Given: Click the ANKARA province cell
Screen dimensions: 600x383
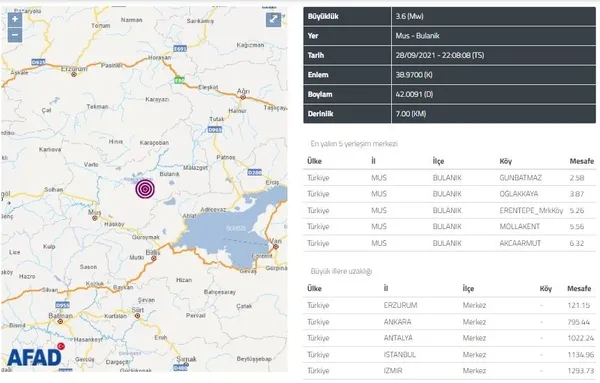Looking at the screenshot, I should (397, 322).
